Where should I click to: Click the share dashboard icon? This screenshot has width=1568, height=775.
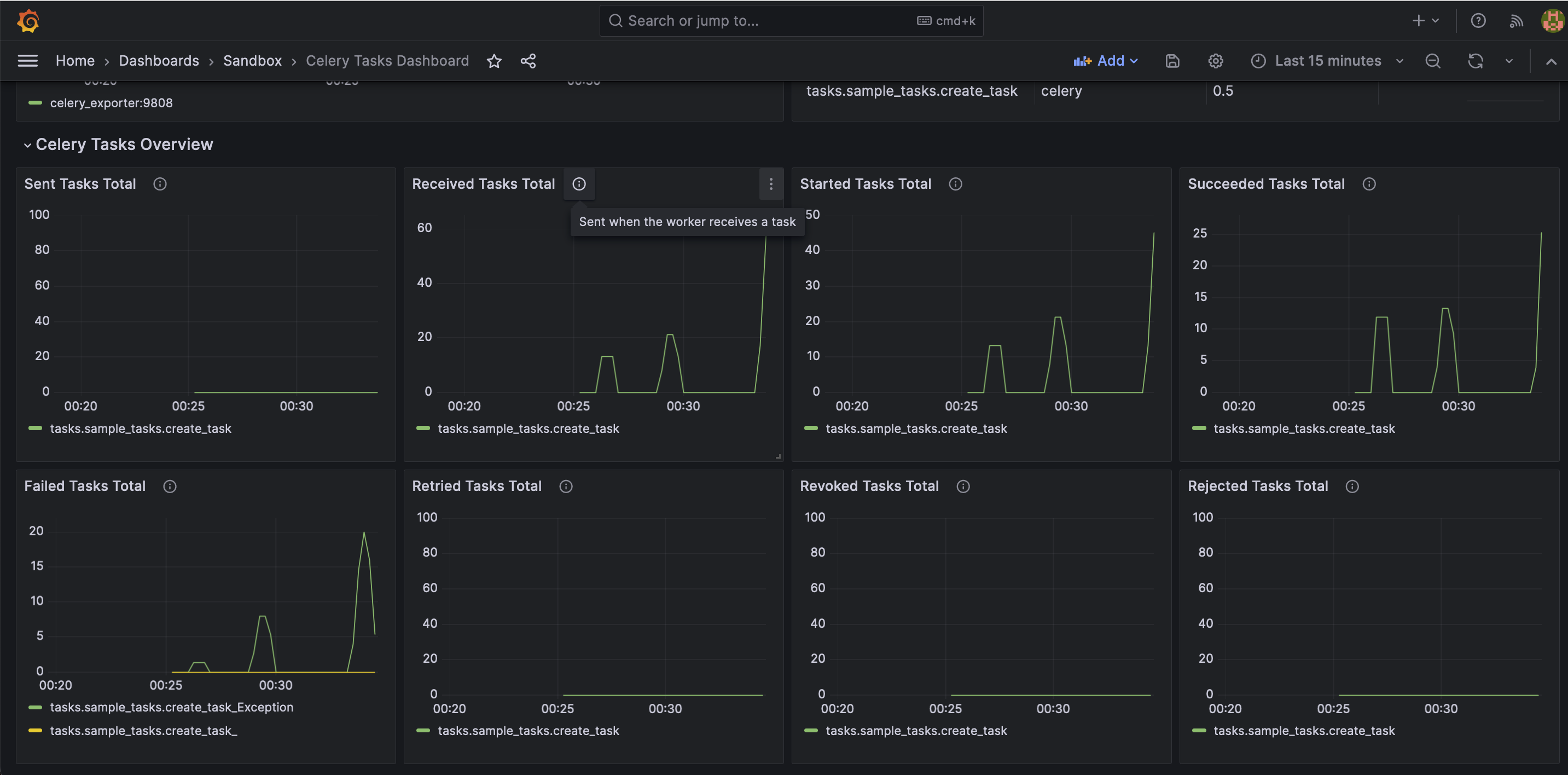click(x=528, y=61)
